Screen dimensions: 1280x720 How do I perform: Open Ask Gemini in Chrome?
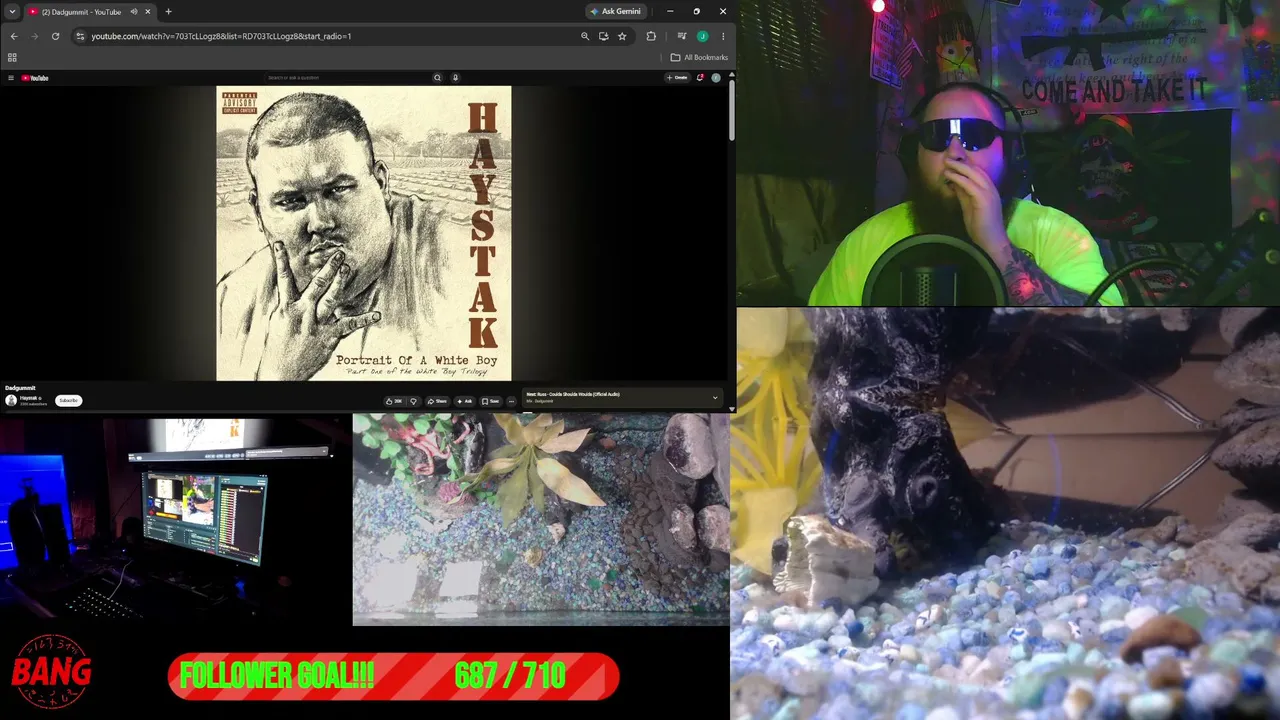click(x=615, y=11)
